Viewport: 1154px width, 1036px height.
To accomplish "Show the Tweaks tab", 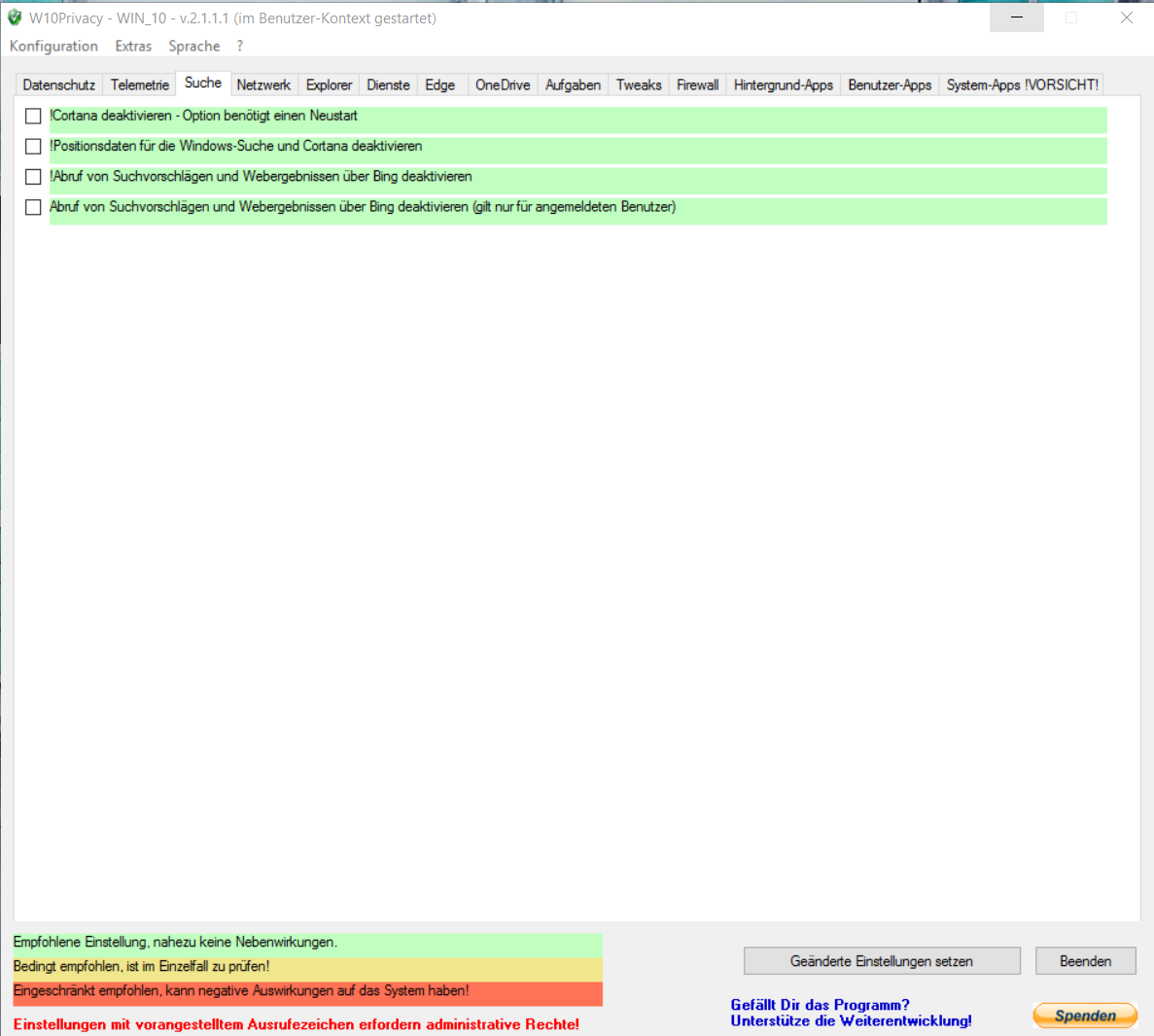I will [x=639, y=85].
